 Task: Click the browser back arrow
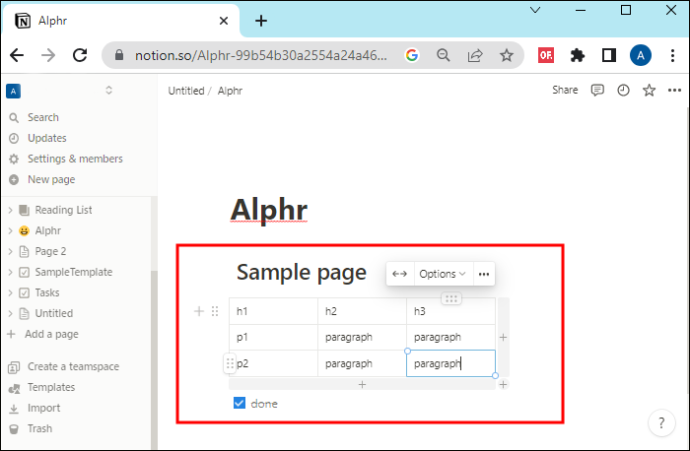(17, 55)
